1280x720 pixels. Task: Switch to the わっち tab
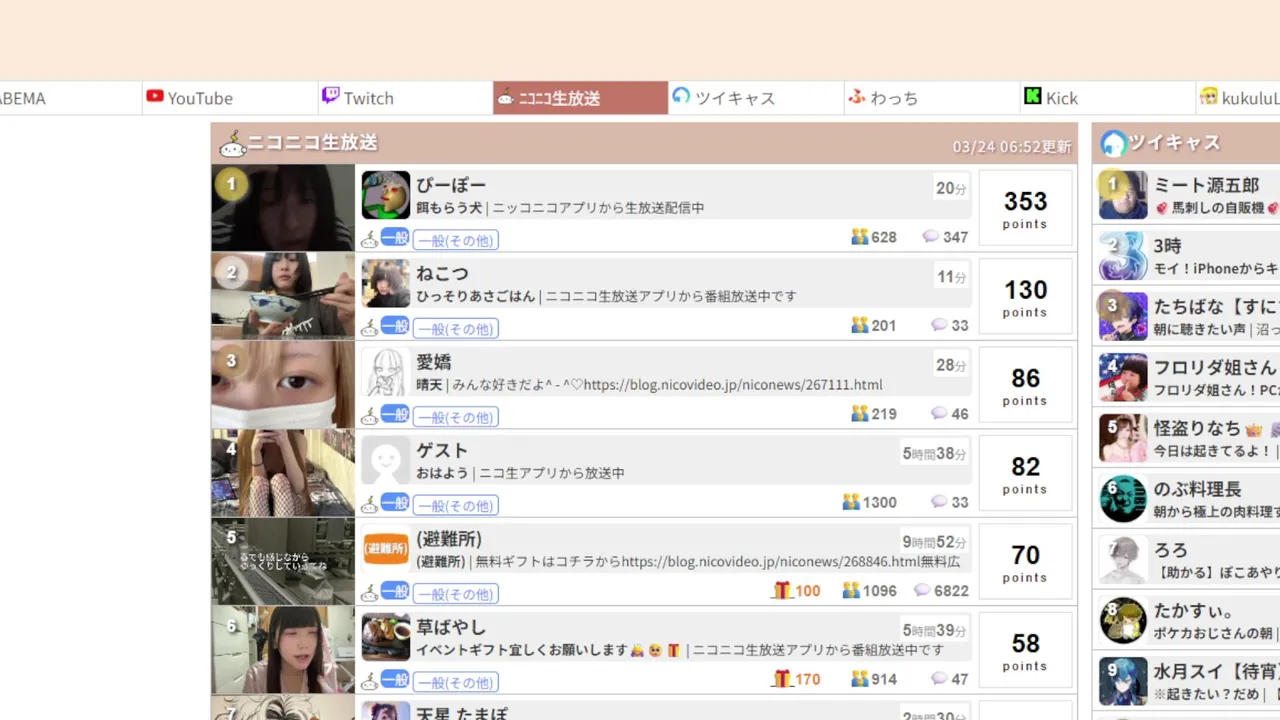[932, 98]
